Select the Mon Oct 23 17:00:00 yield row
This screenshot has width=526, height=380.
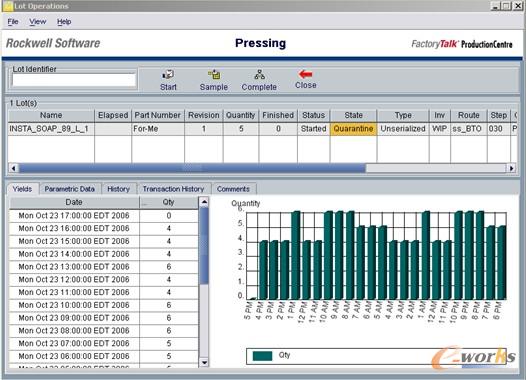pyautogui.click(x=104, y=216)
